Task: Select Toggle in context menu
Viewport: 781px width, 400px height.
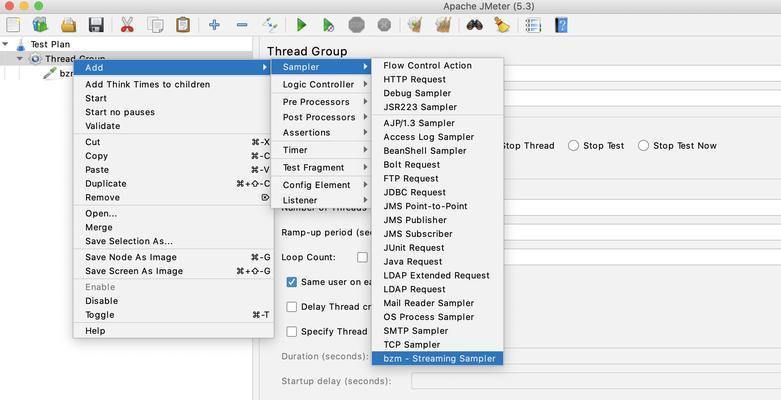Action: coord(173,315)
